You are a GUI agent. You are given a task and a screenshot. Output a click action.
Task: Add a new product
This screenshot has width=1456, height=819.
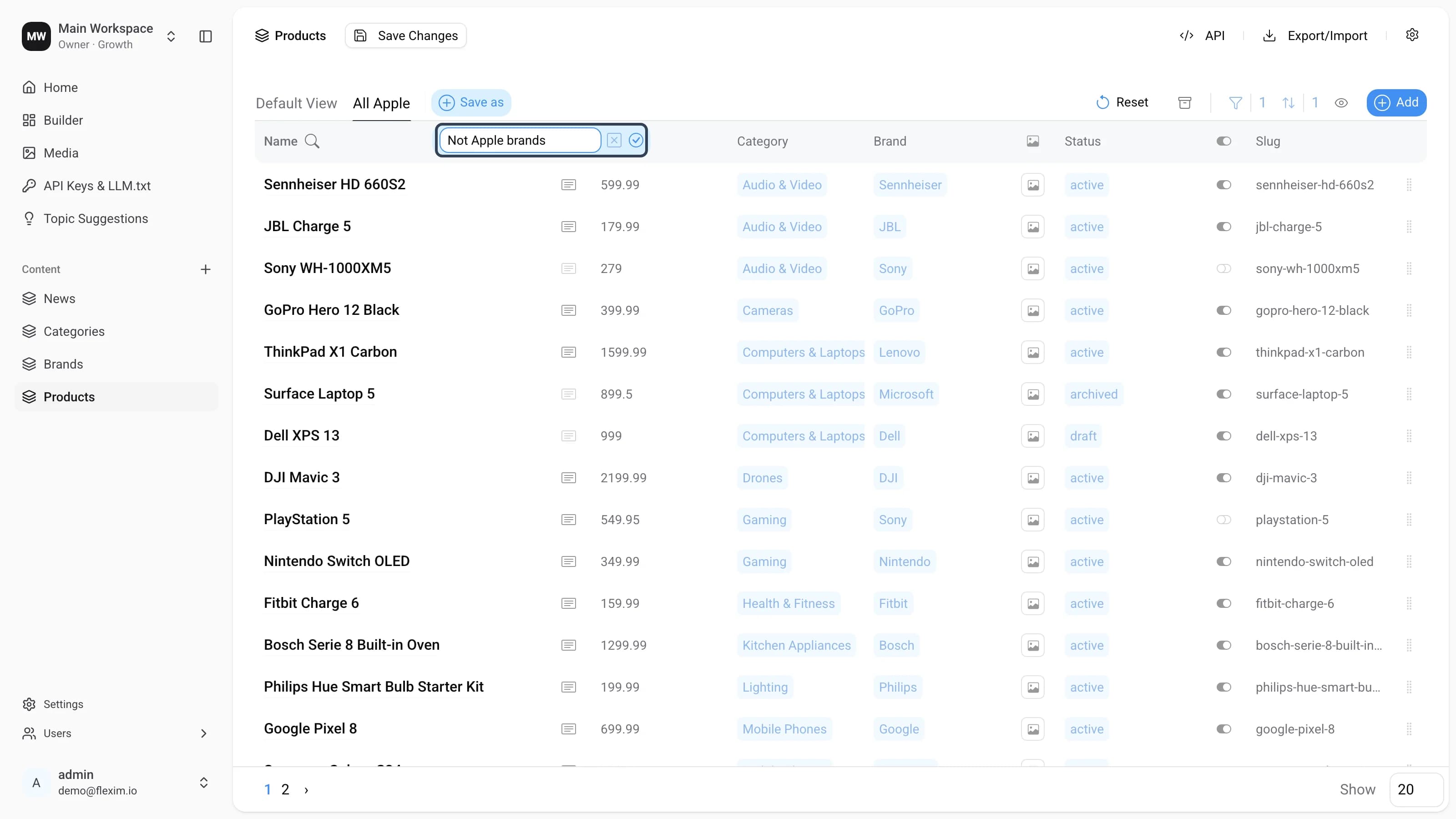(x=1396, y=102)
